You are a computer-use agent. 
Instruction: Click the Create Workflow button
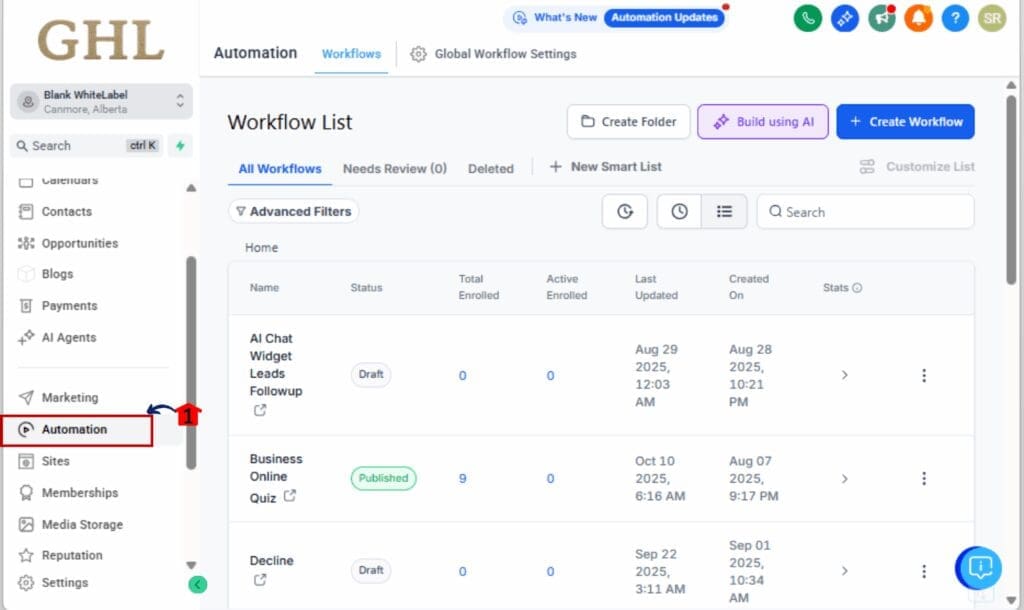click(x=905, y=122)
